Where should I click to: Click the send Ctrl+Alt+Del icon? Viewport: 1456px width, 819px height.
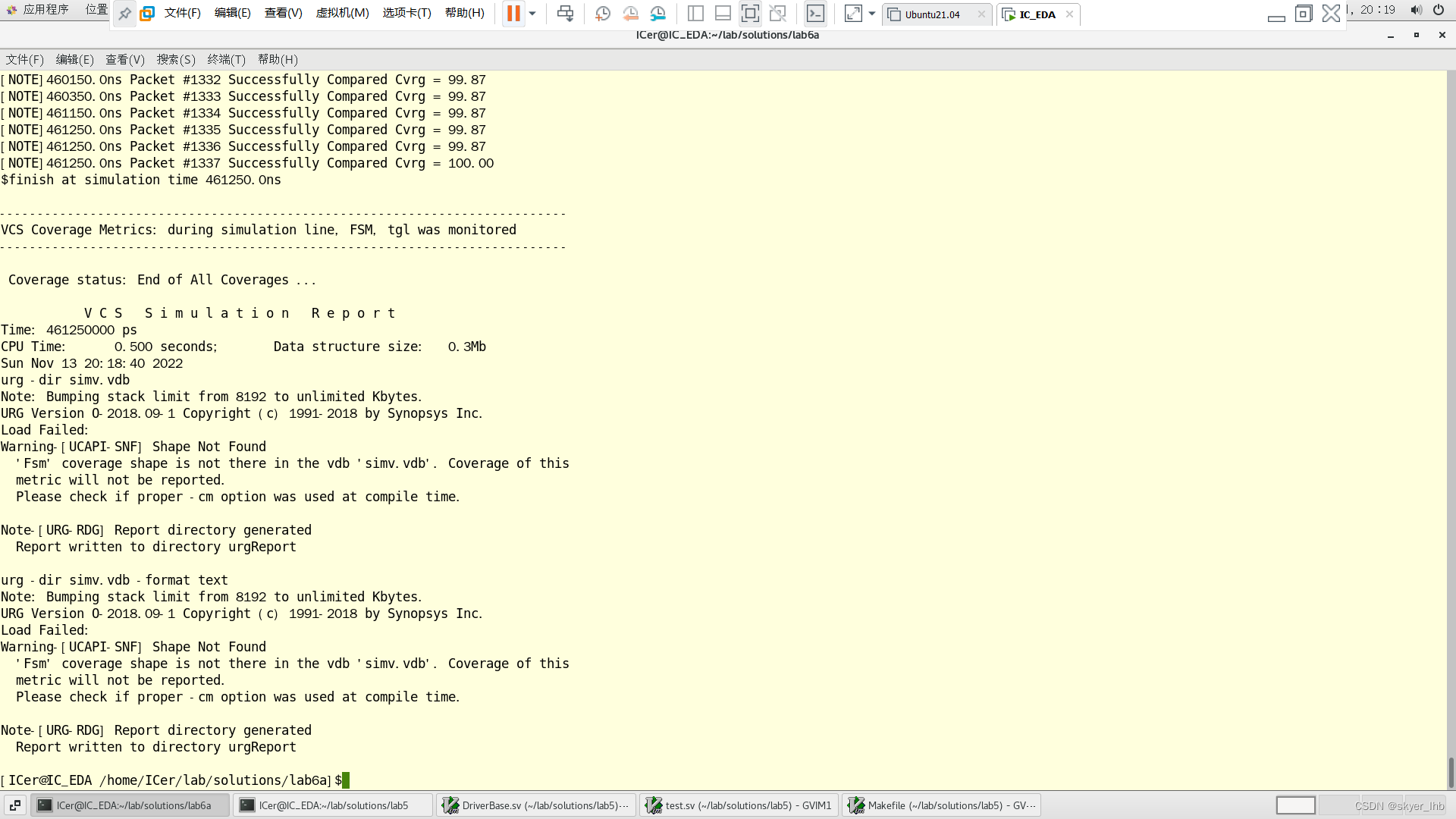pyautogui.click(x=565, y=13)
